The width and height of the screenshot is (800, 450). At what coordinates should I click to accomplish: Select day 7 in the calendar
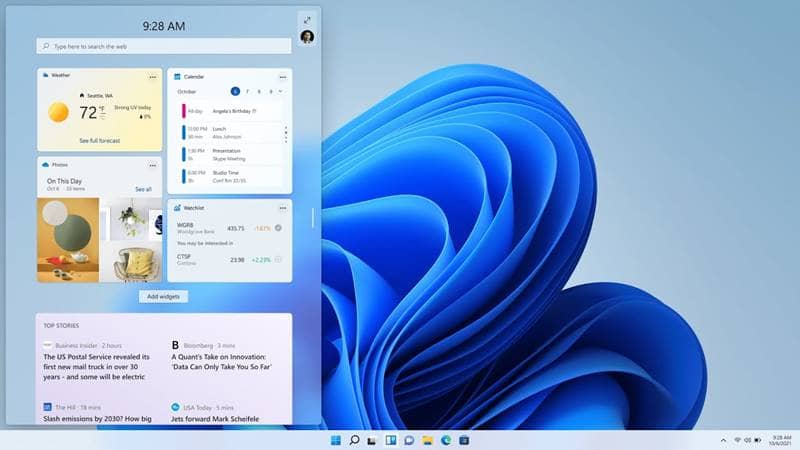click(x=247, y=91)
